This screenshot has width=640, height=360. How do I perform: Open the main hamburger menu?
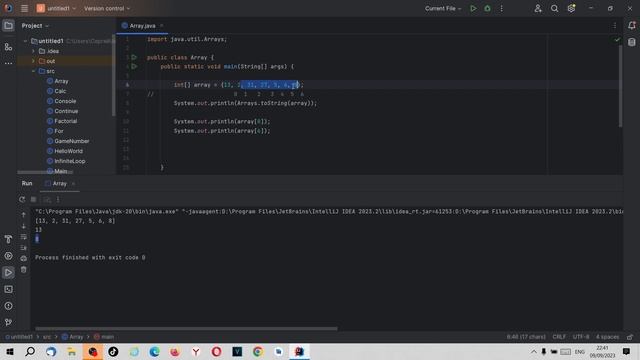(x=24, y=8)
